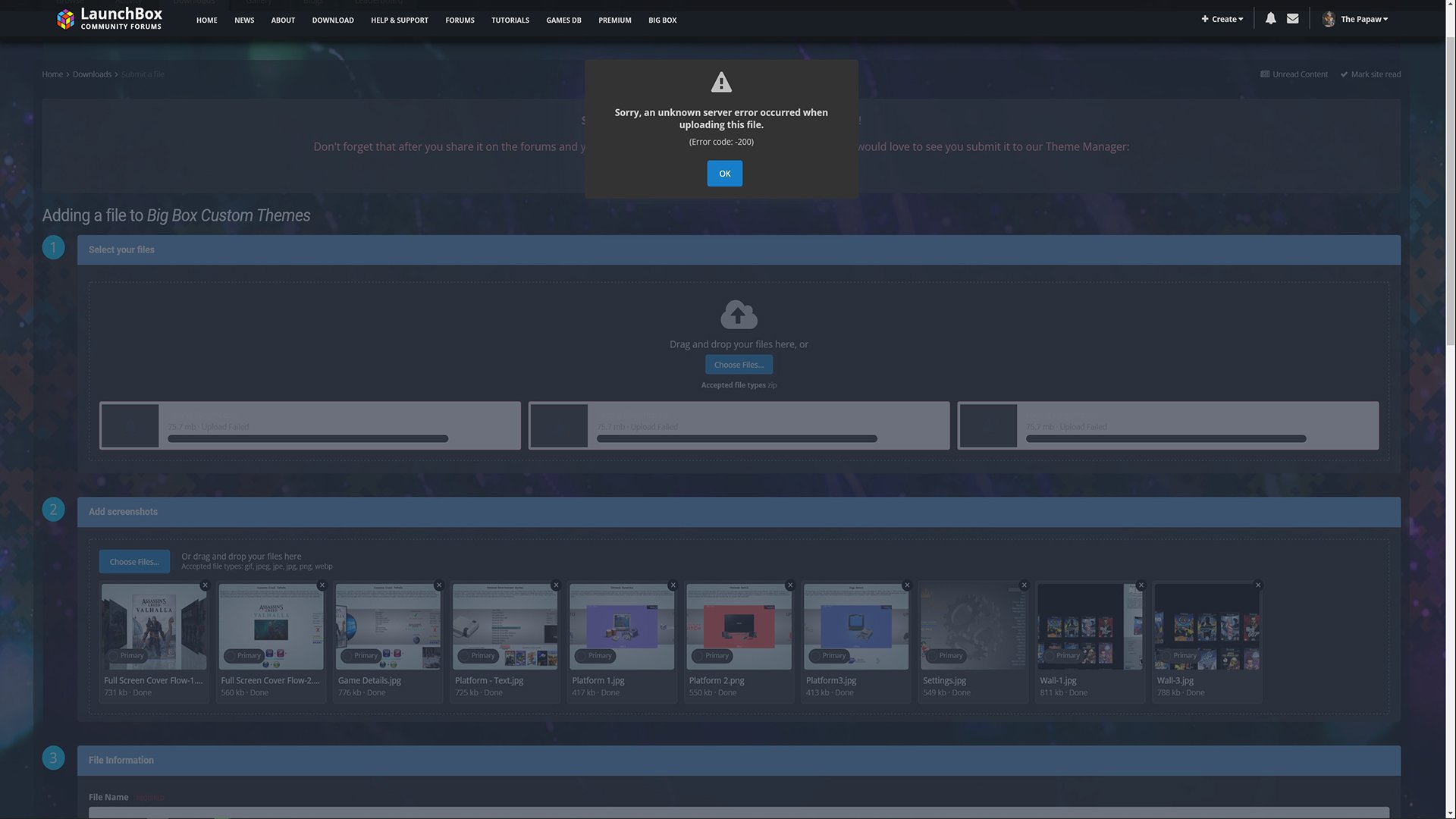The width and height of the screenshot is (1456, 819).
Task: Set Full Screen Cover Flow-2 as Primary
Action: coord(243,655)
